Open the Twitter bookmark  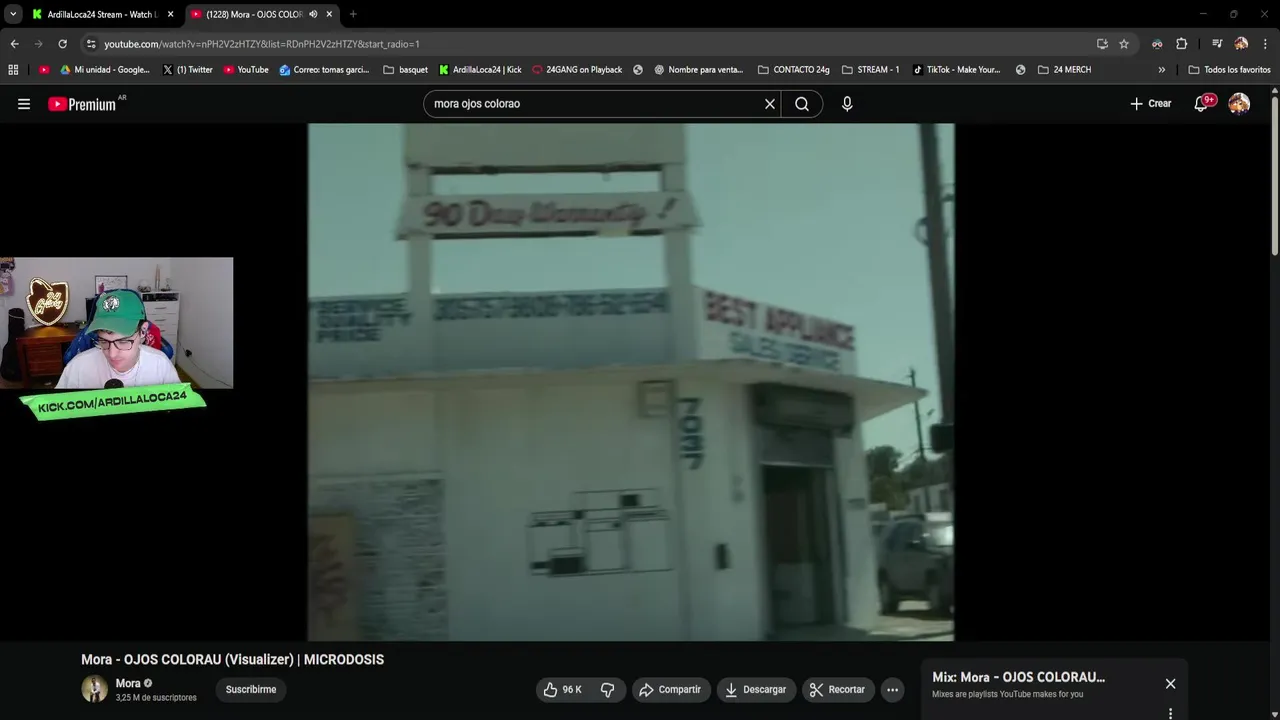pos(187,70)
